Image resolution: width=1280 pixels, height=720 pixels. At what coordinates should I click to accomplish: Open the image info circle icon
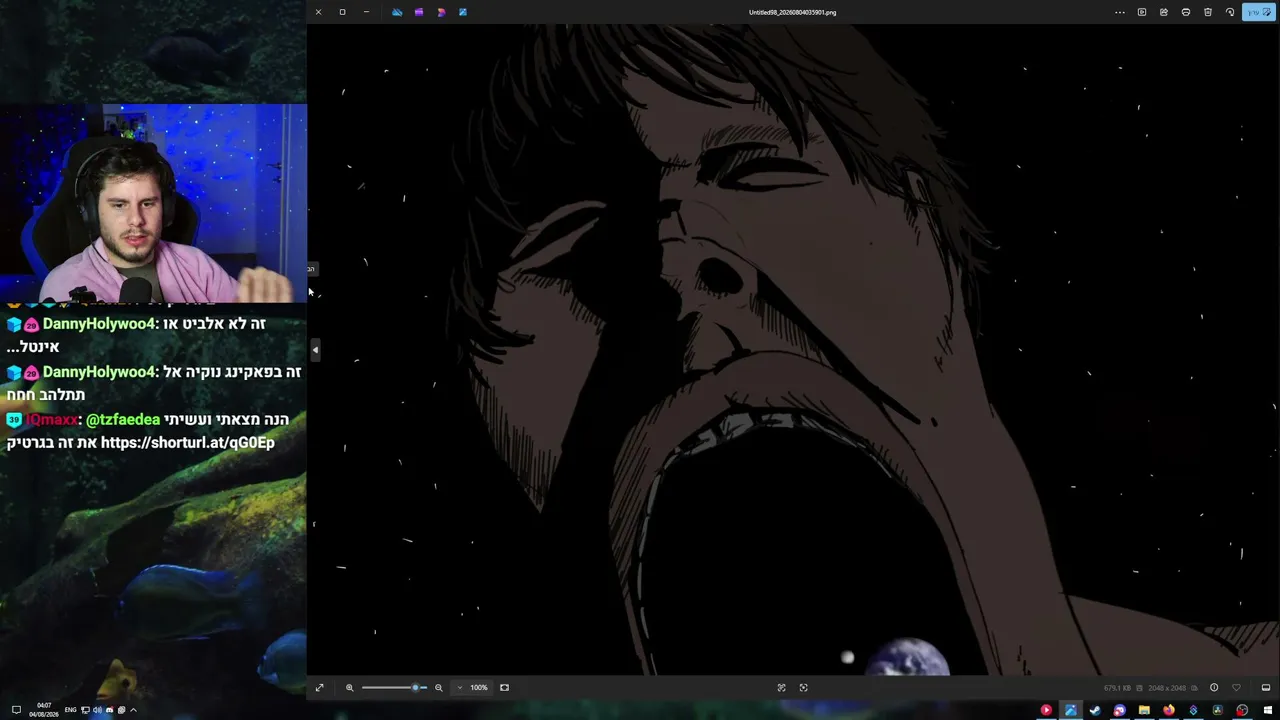coord(1214,687)
